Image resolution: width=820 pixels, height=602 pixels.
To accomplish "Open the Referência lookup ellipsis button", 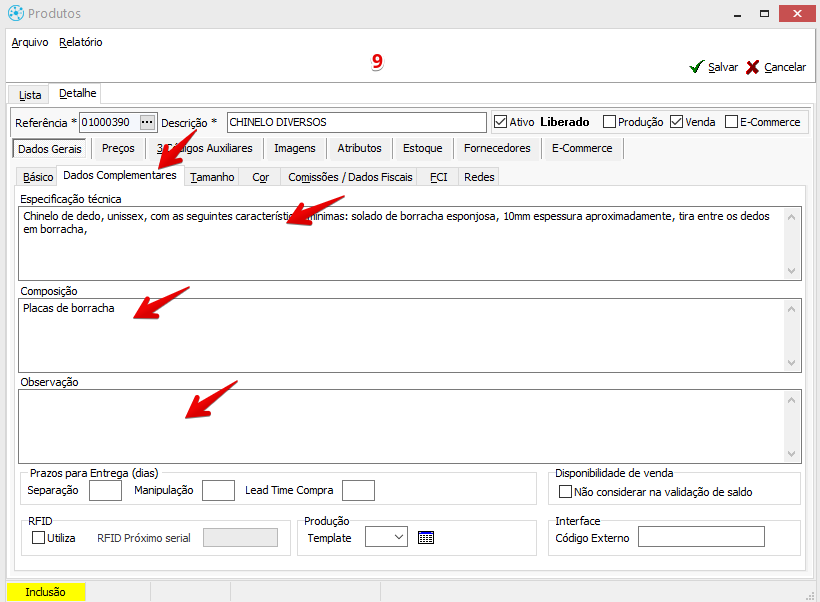I will (x=148, y=122).
